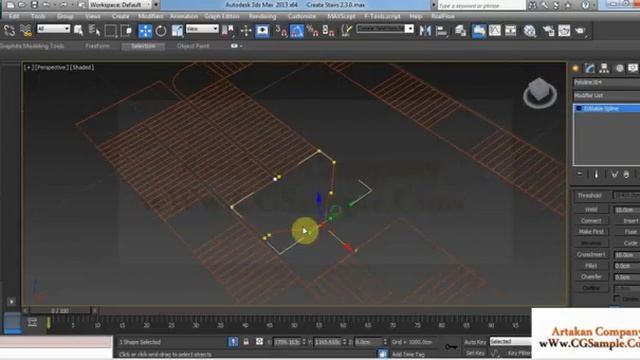640x360 pixels.
Task: Toggle Keyboard Shortcut Override icon
Action: 262,31
